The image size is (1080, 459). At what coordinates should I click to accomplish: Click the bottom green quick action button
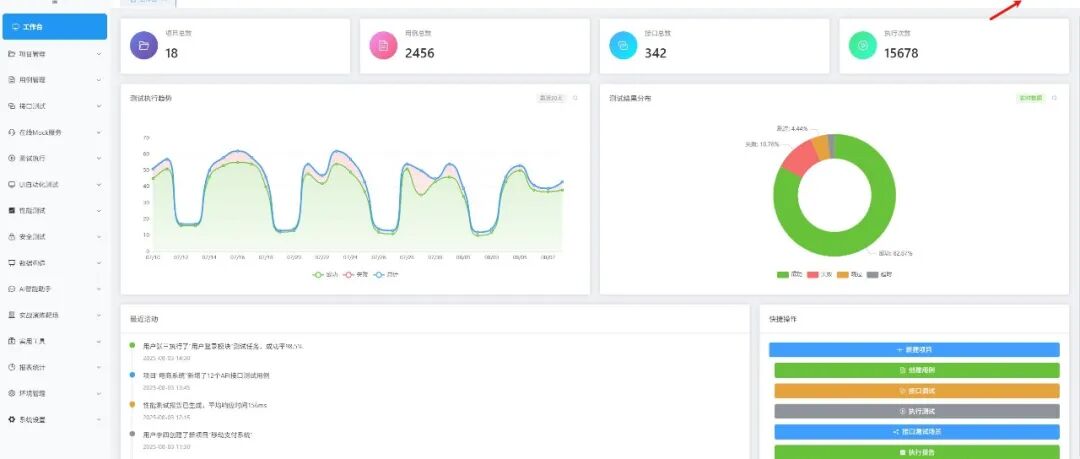(917, 452)
